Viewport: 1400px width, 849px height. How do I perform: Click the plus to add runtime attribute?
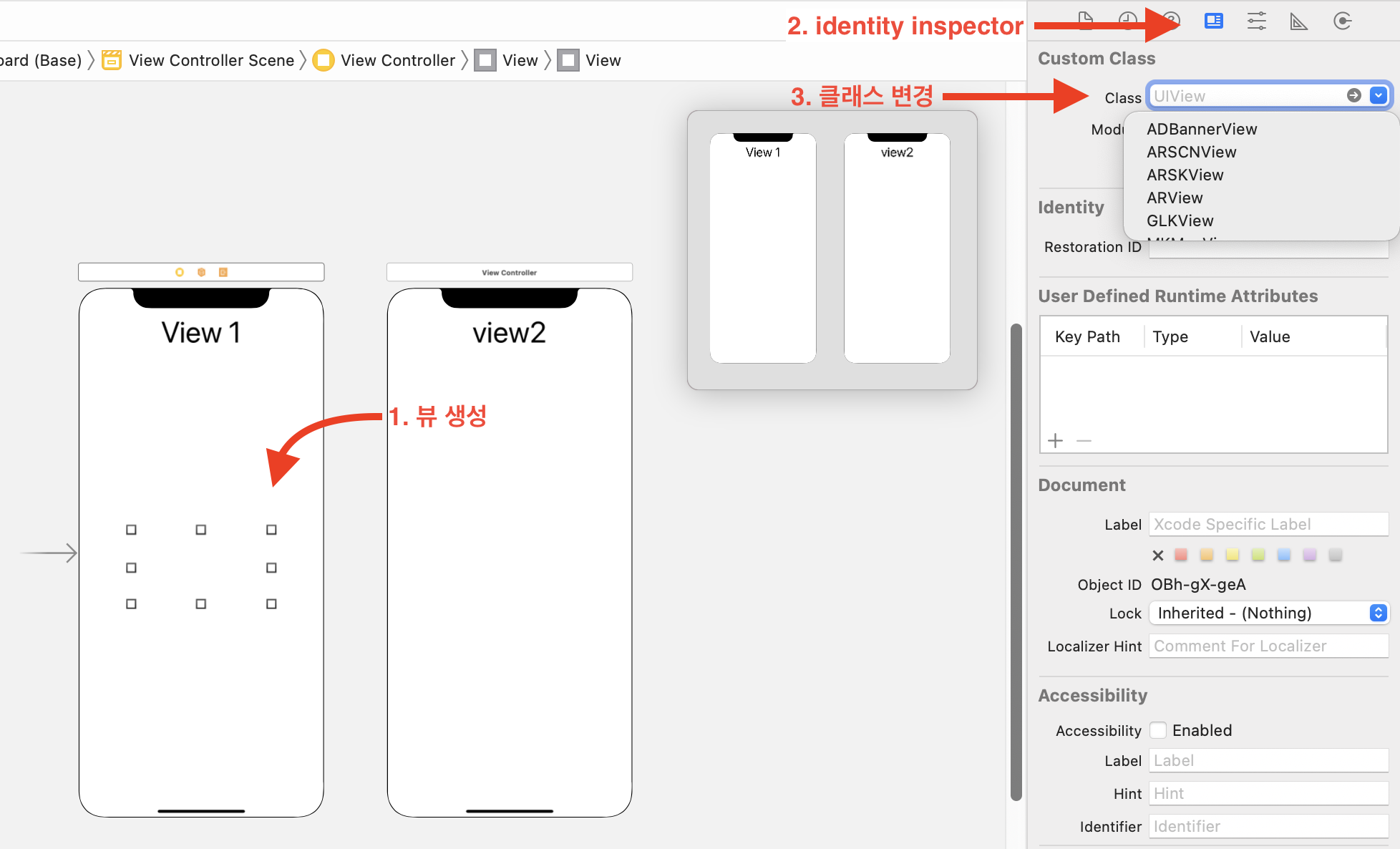coord(1055,440)
